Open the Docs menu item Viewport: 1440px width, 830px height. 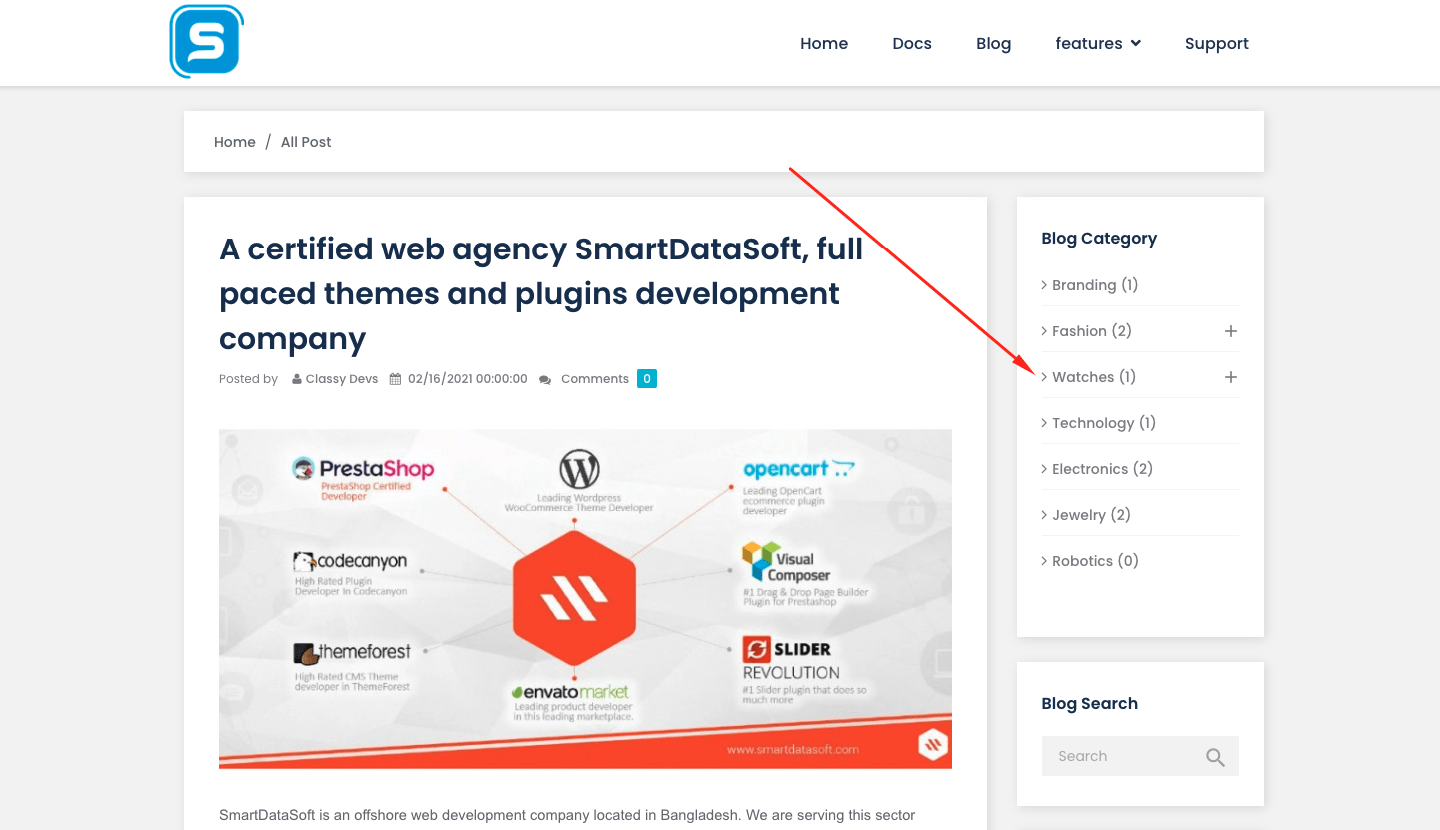tap(912, 43)
